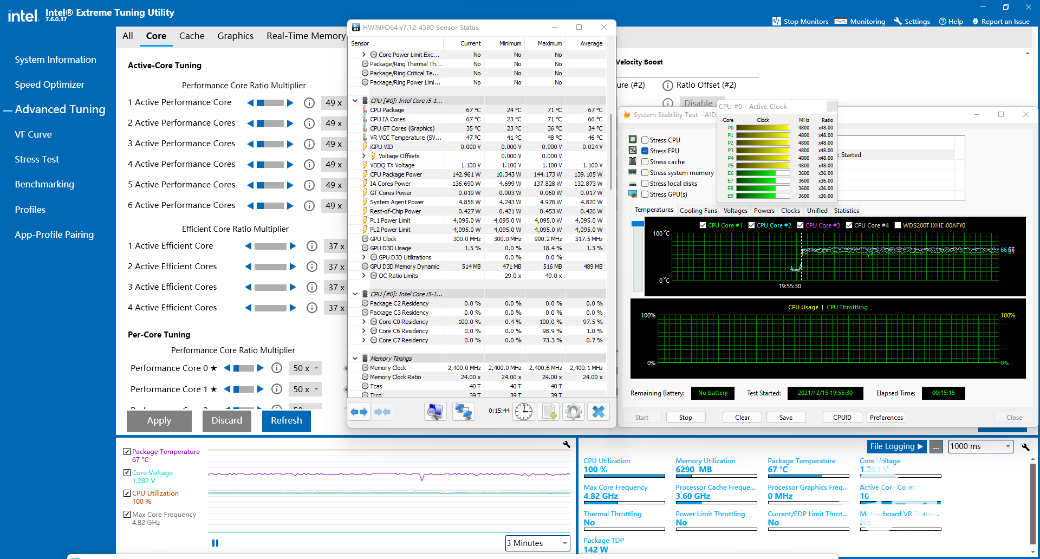Screen dimensions: 1040x559
Task: Show info for 1 Active Efficient Core
Action: [x=312, y=246]
